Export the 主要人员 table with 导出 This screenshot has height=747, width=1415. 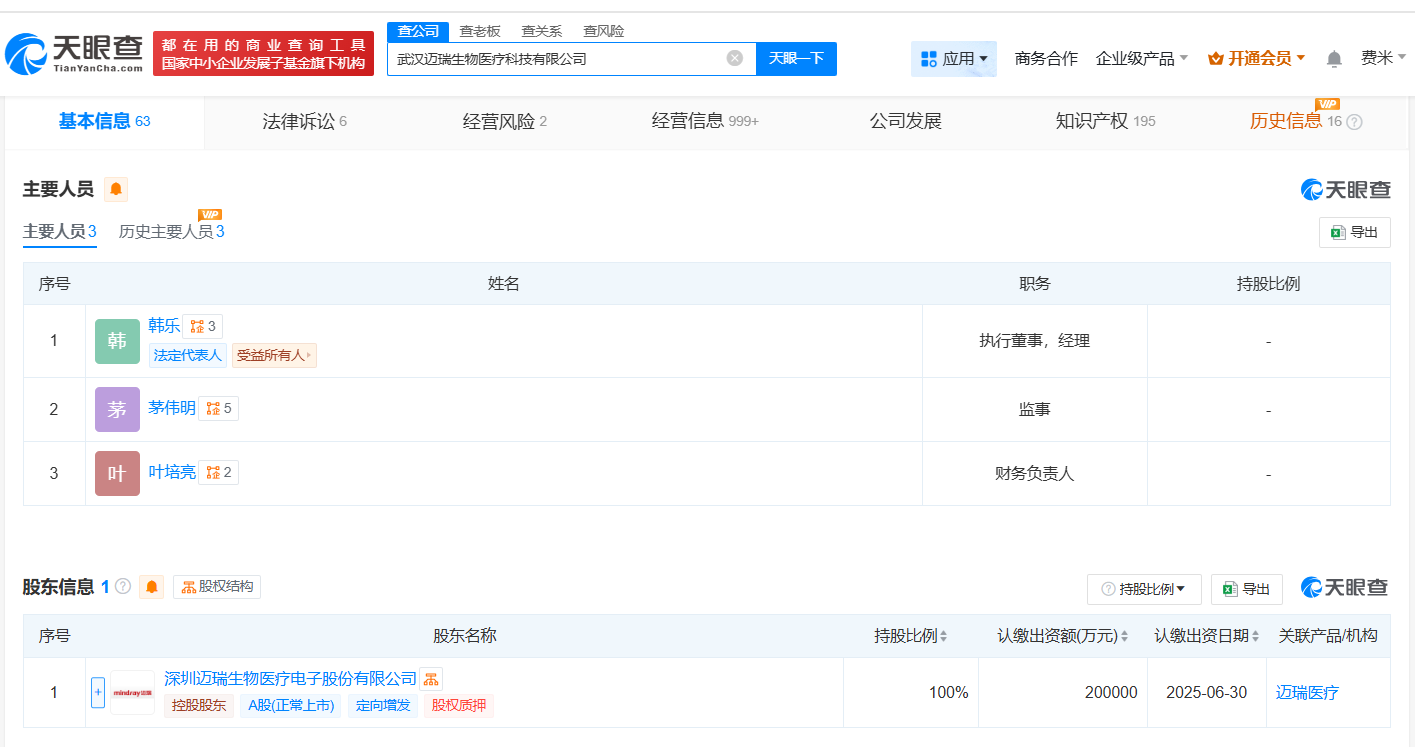[1354, 232]
